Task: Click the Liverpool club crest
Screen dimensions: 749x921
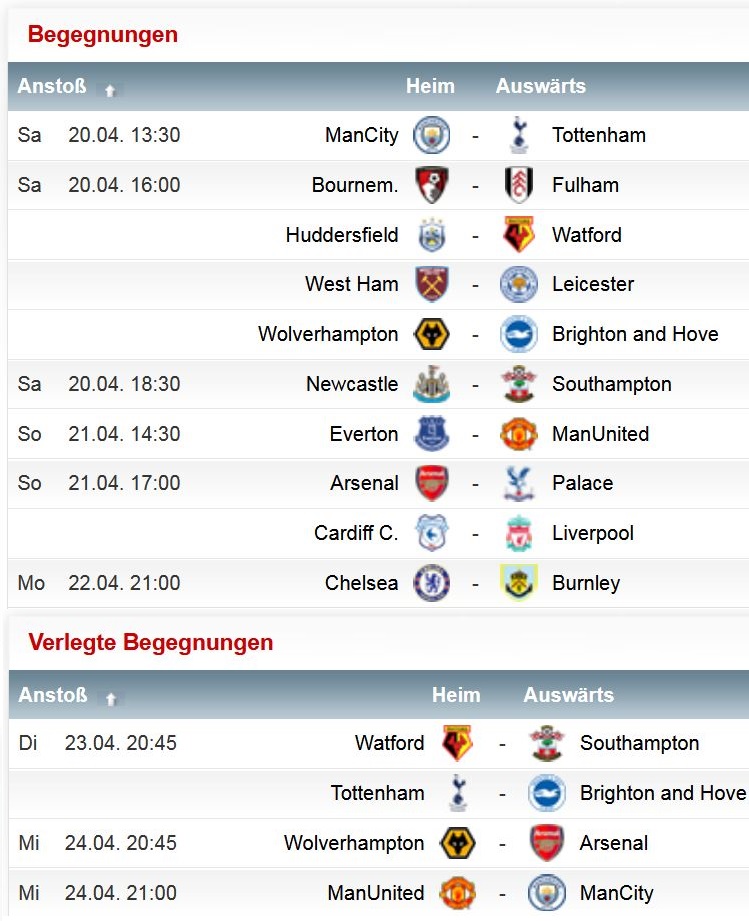Action: (519, 533)
